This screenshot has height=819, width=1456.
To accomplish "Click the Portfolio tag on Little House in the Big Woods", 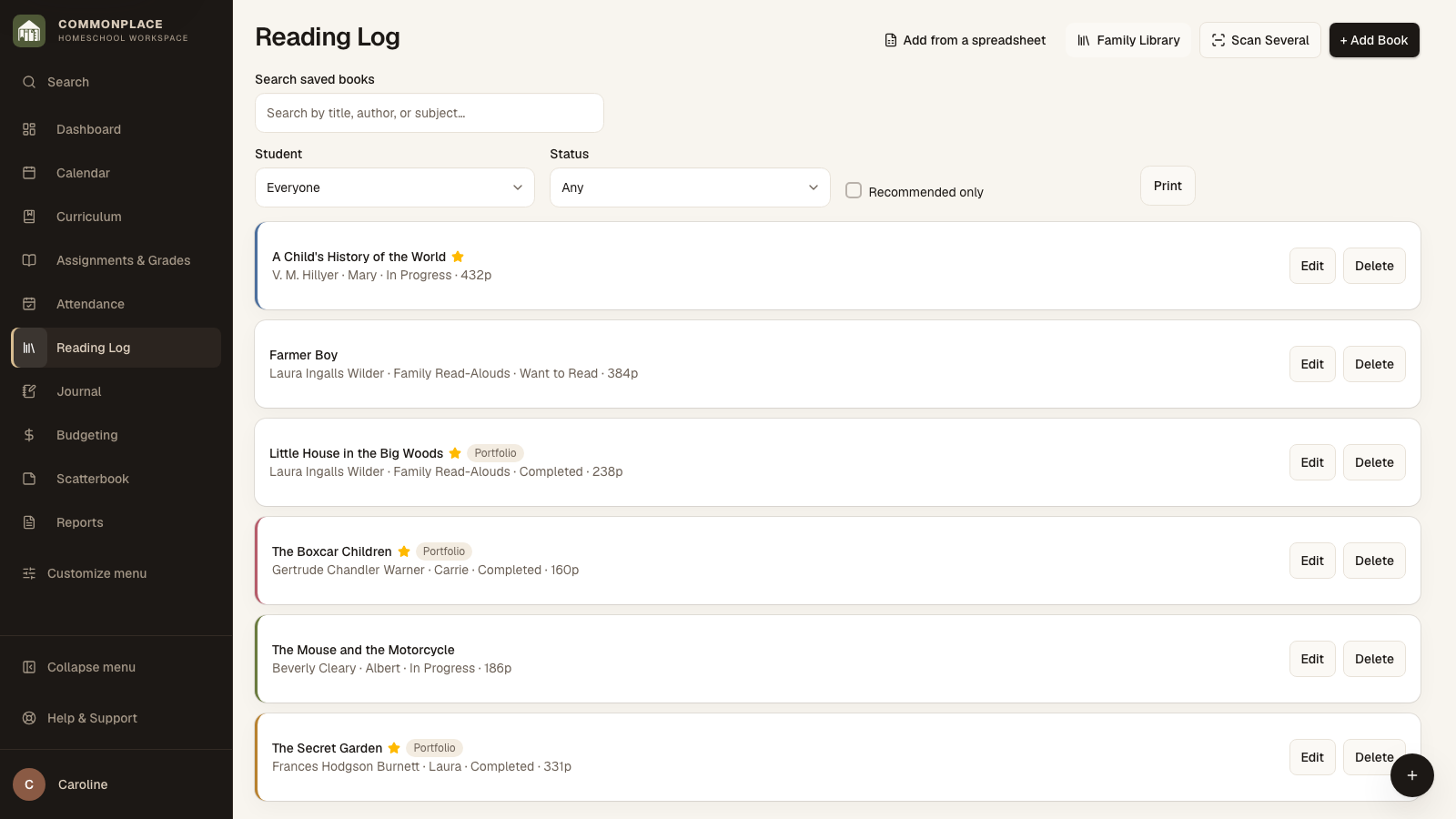I will [495, 453].
